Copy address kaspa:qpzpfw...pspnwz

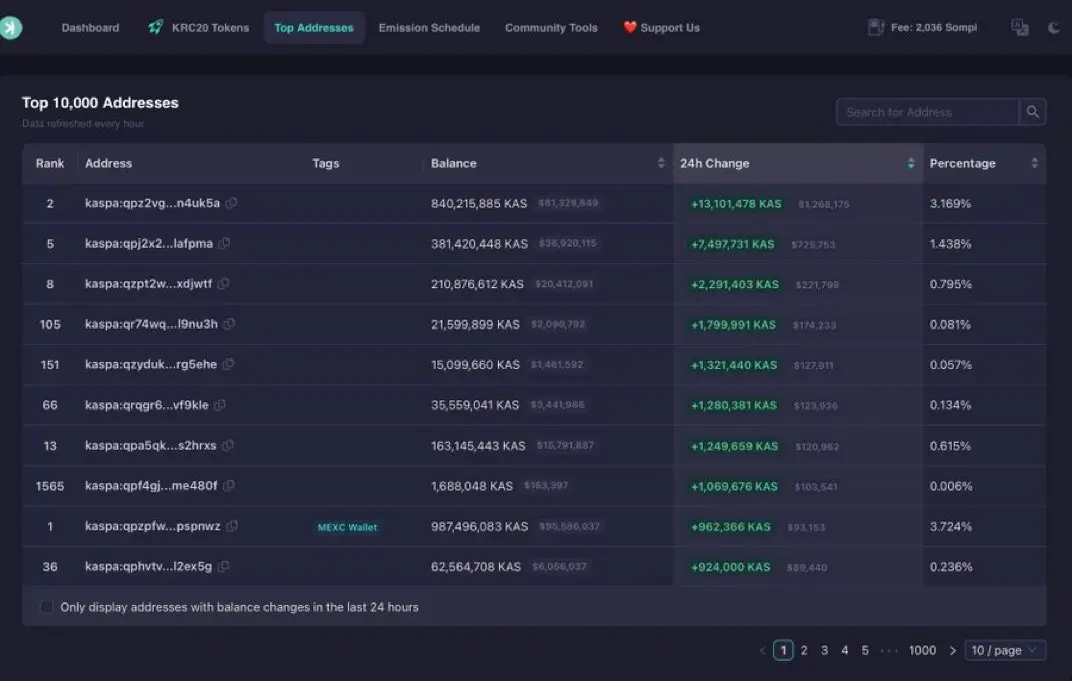click(232, 526)
